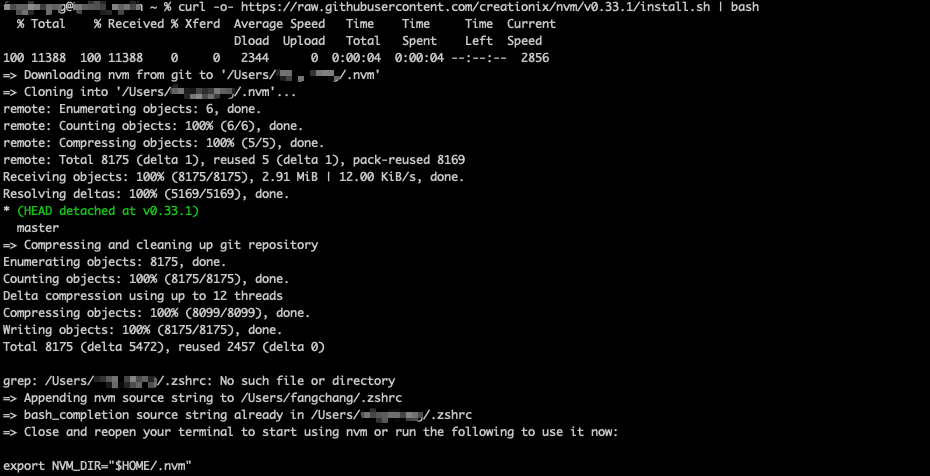Click the Close and reopen your terminal message
The height and width of the screenshot is (476, 930).
click(x=311, y=432)
